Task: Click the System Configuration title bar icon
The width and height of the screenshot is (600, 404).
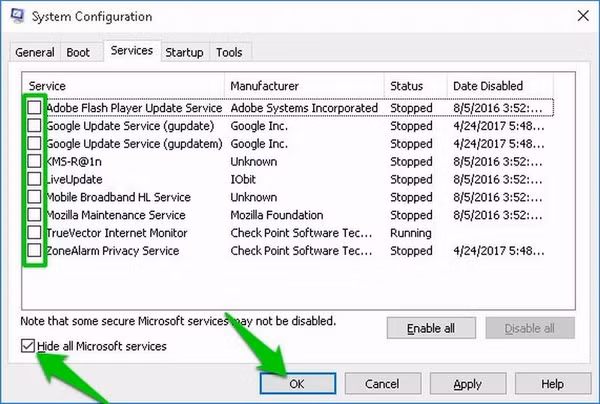Action: point(14,16)
